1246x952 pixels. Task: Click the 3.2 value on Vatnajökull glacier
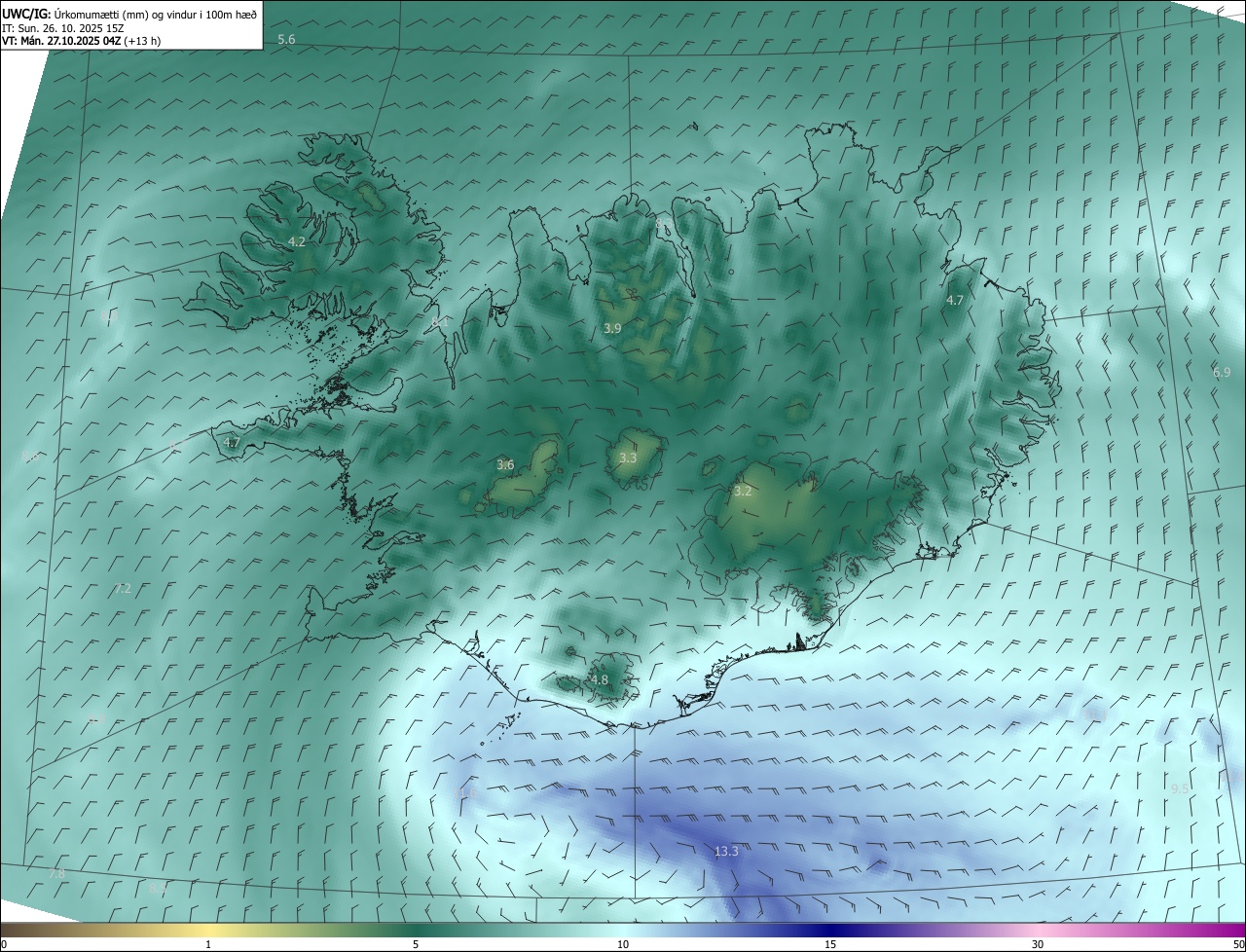pyautogui.click(x=743, y=492)
